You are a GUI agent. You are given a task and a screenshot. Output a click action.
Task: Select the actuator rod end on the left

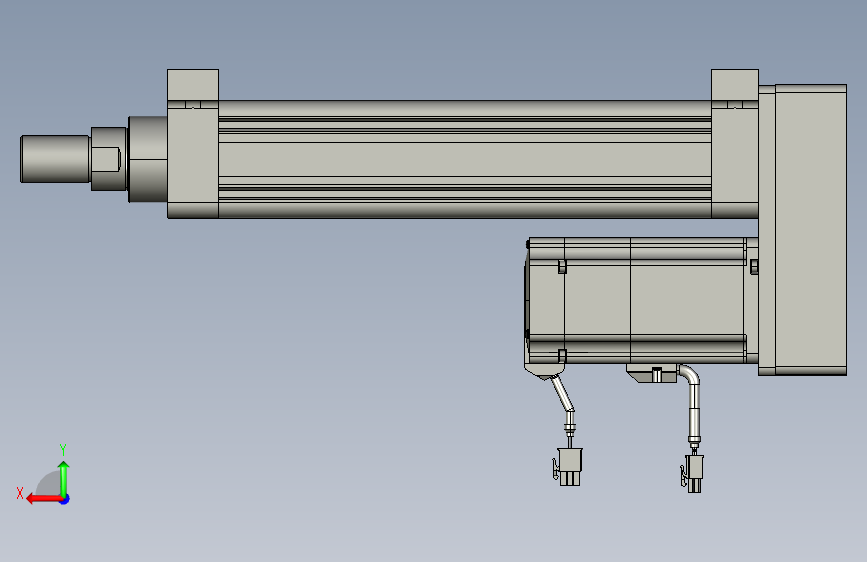click(x=55, y=159)
